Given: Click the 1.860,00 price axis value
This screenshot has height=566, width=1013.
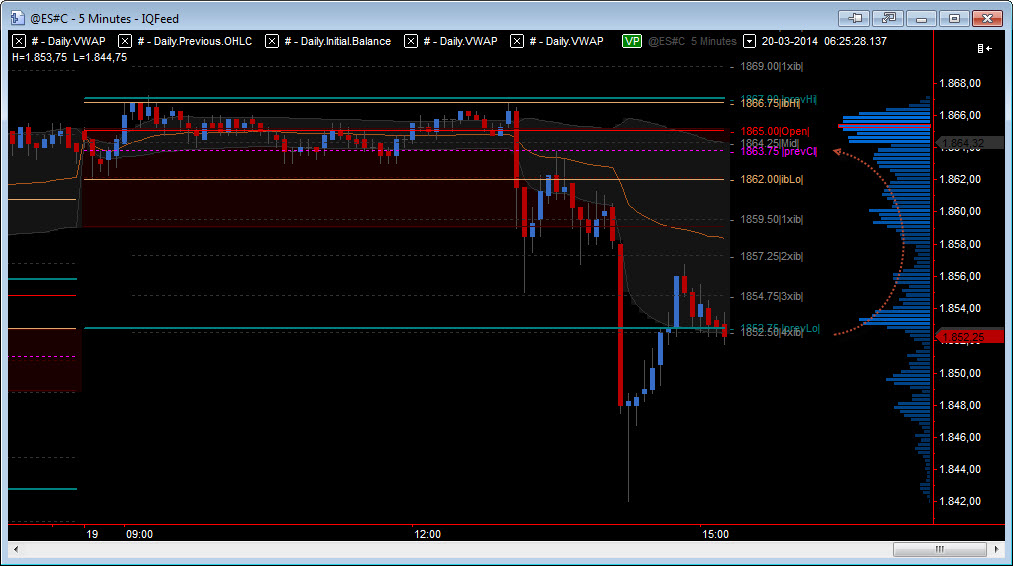Looking at the screenshot, I should (959, 211).
